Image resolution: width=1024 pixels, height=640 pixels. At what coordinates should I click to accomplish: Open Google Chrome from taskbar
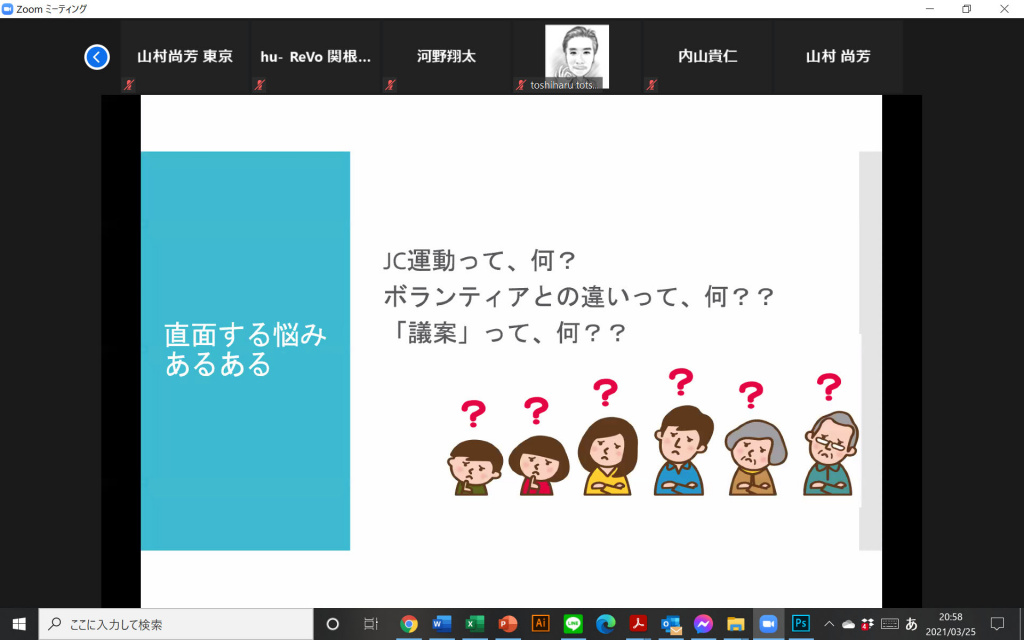point(408,623)
